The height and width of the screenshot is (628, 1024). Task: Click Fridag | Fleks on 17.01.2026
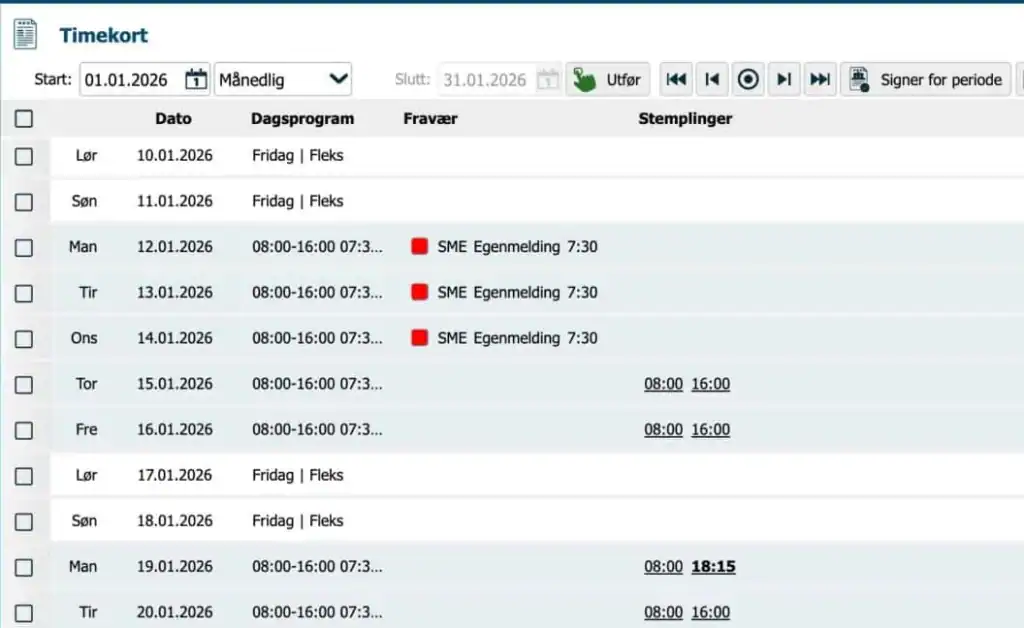[298, 475]
